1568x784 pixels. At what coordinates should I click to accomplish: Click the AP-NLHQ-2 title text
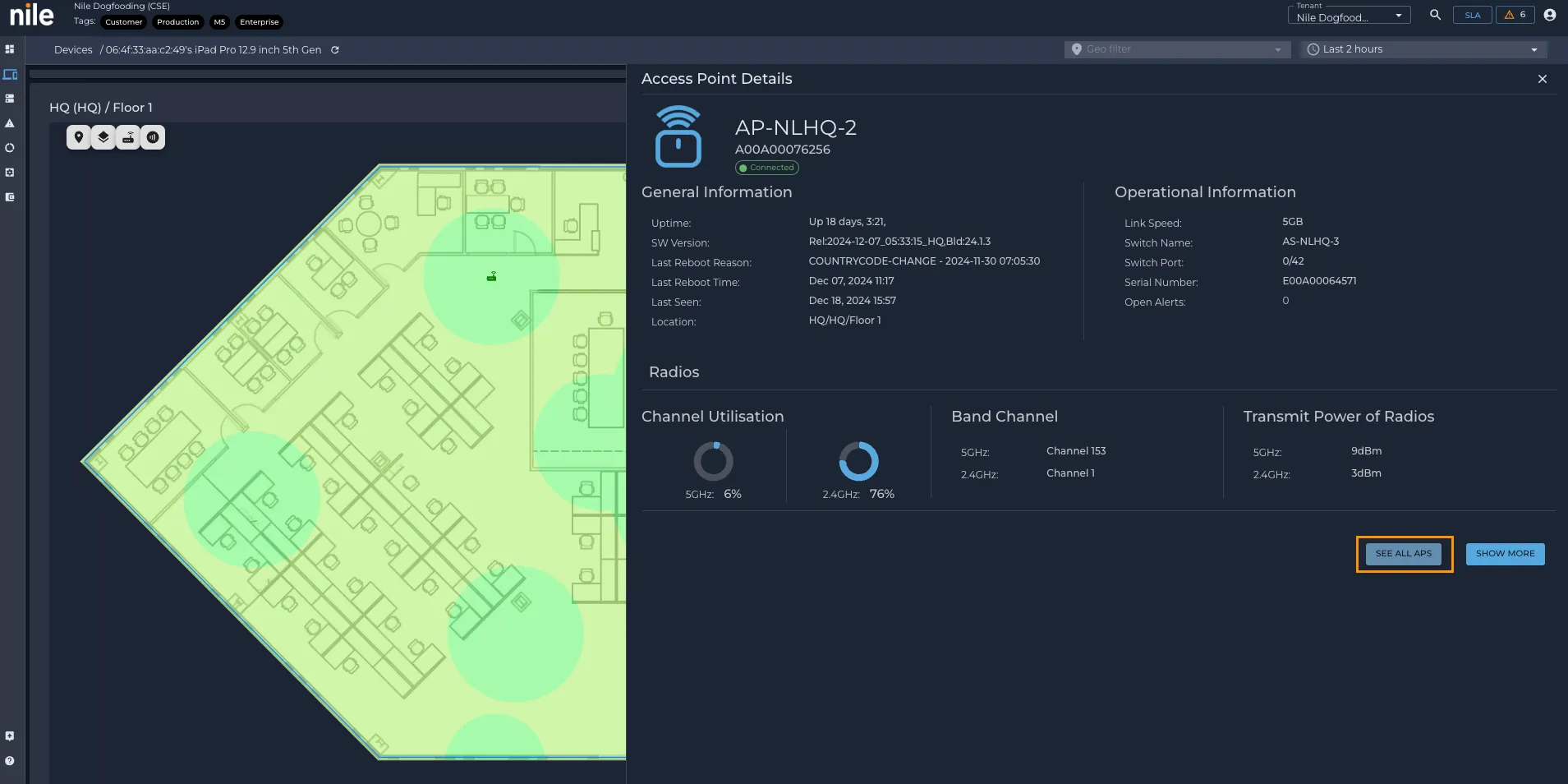pyautogui.click(x=796, y=128)
